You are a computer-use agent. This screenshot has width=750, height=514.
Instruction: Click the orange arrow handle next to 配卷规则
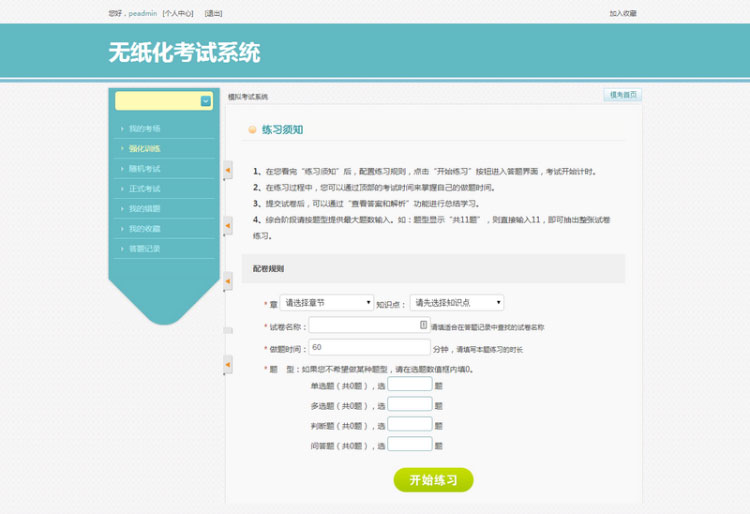click(228, 281)
